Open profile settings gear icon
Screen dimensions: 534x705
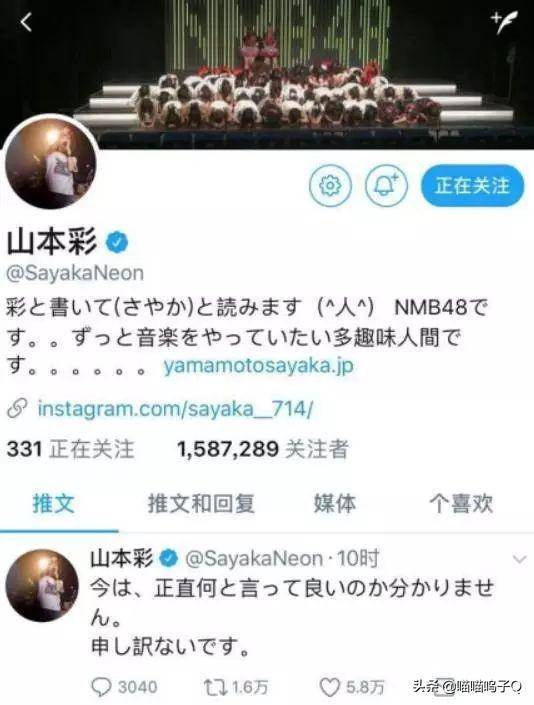[x=330, y=186]
